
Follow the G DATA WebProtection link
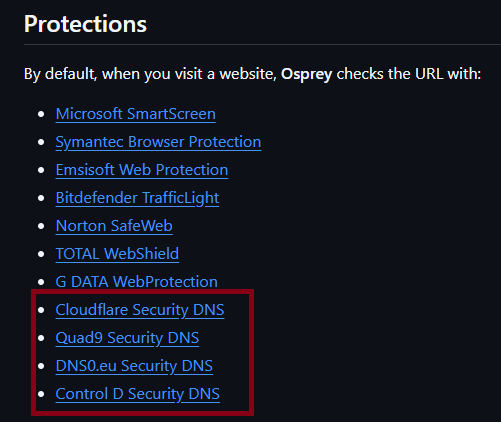coord(137,282)
